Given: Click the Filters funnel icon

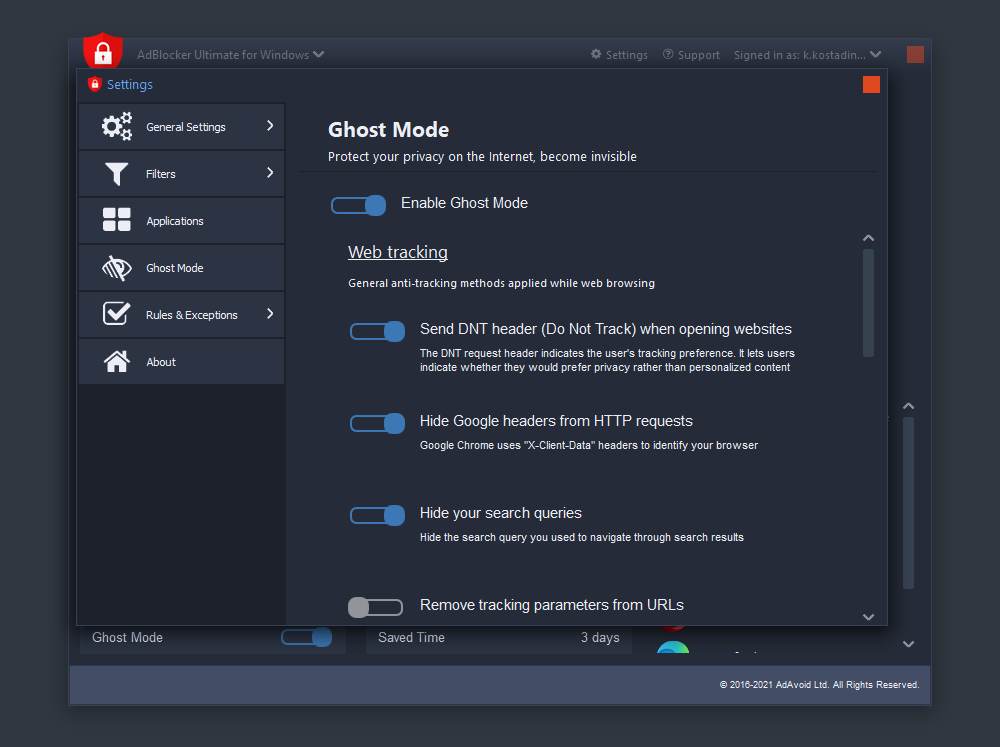Looking at the screenshot, I should pos(117,173).
